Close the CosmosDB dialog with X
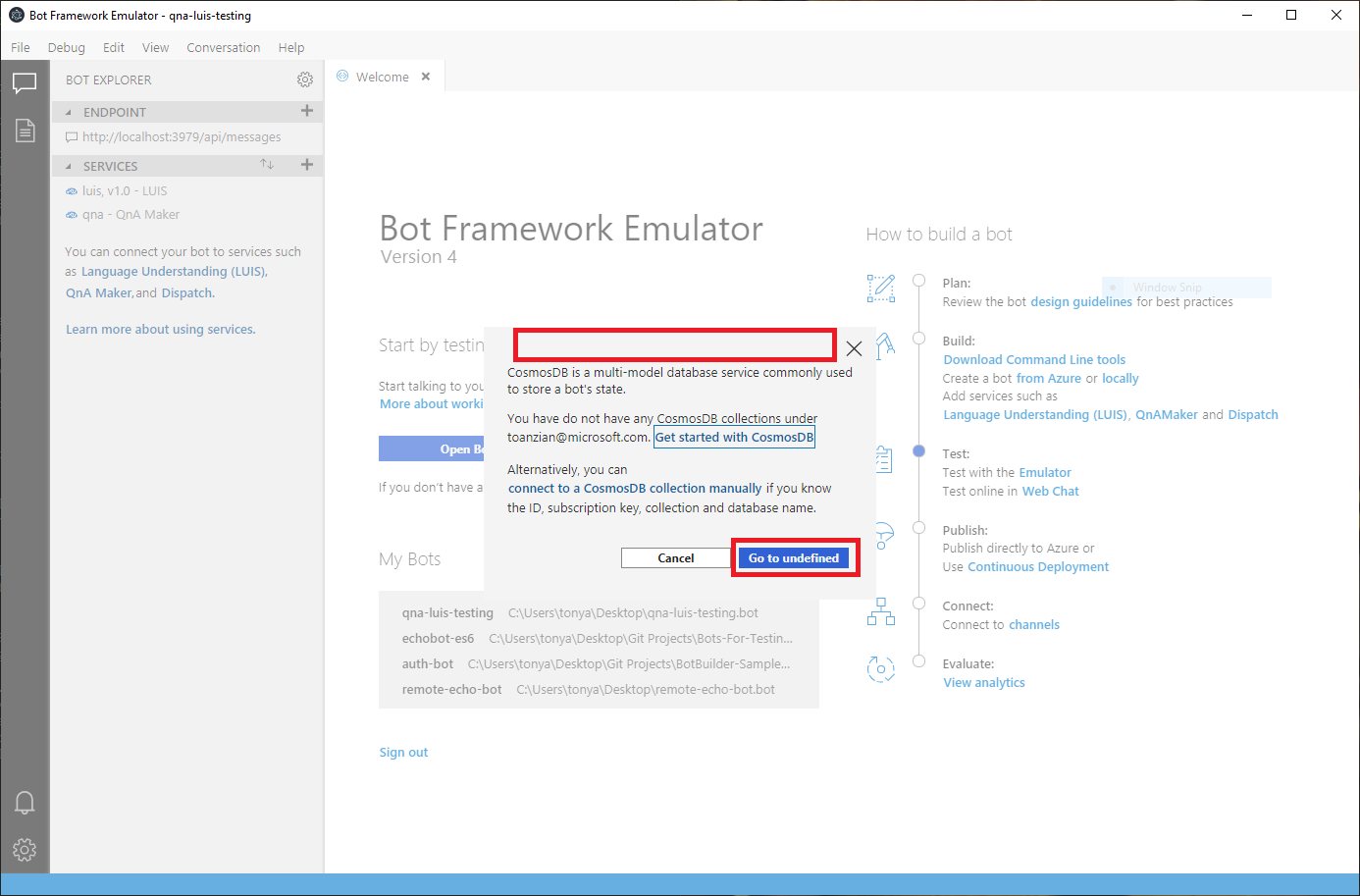 point(854,348)
